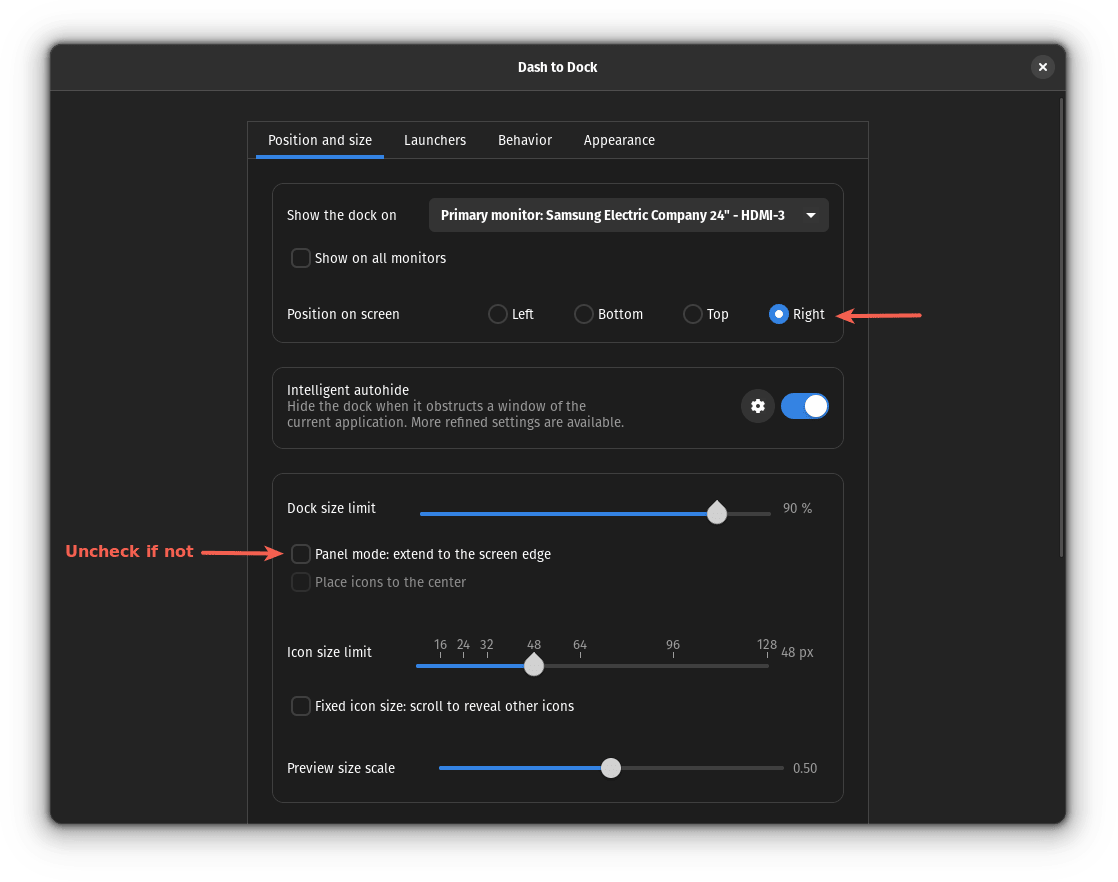The width and height of the screenshot is (1118, 882).
Task: Open the primary monitor dropdown
Action: tap(628, 215)
